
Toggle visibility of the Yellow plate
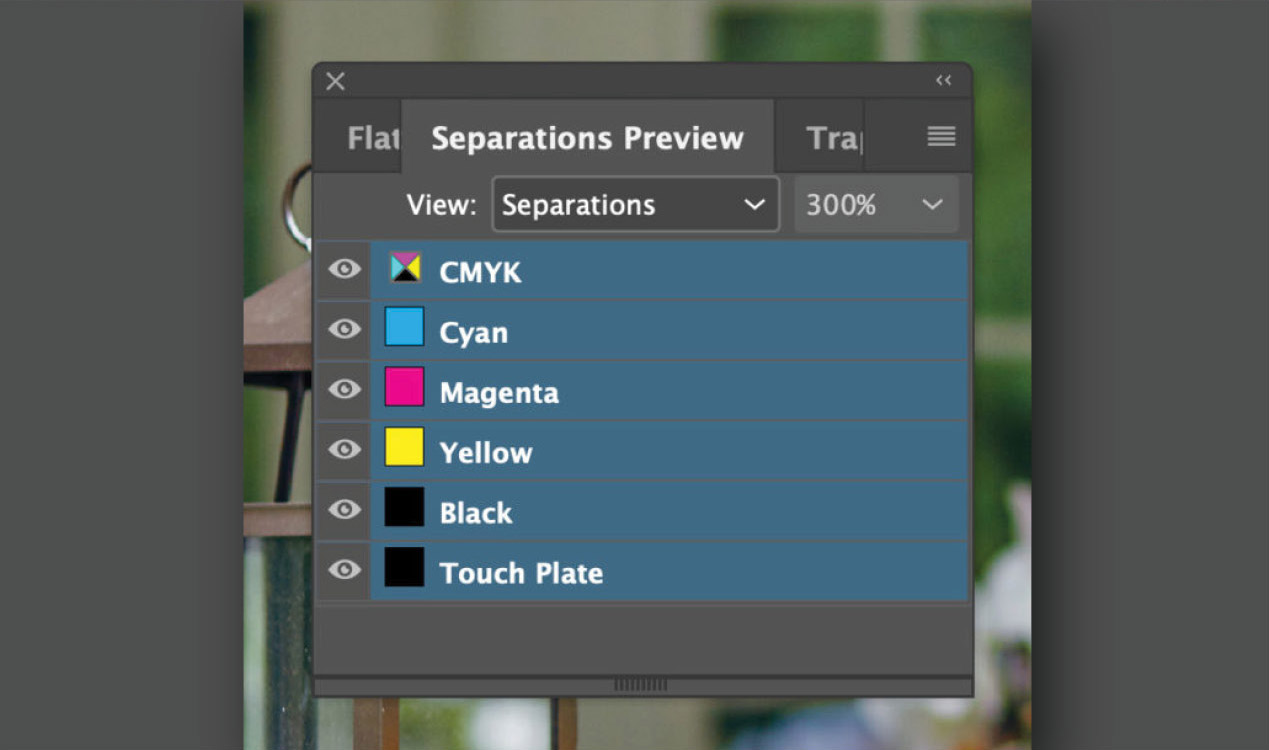(344, 449)
